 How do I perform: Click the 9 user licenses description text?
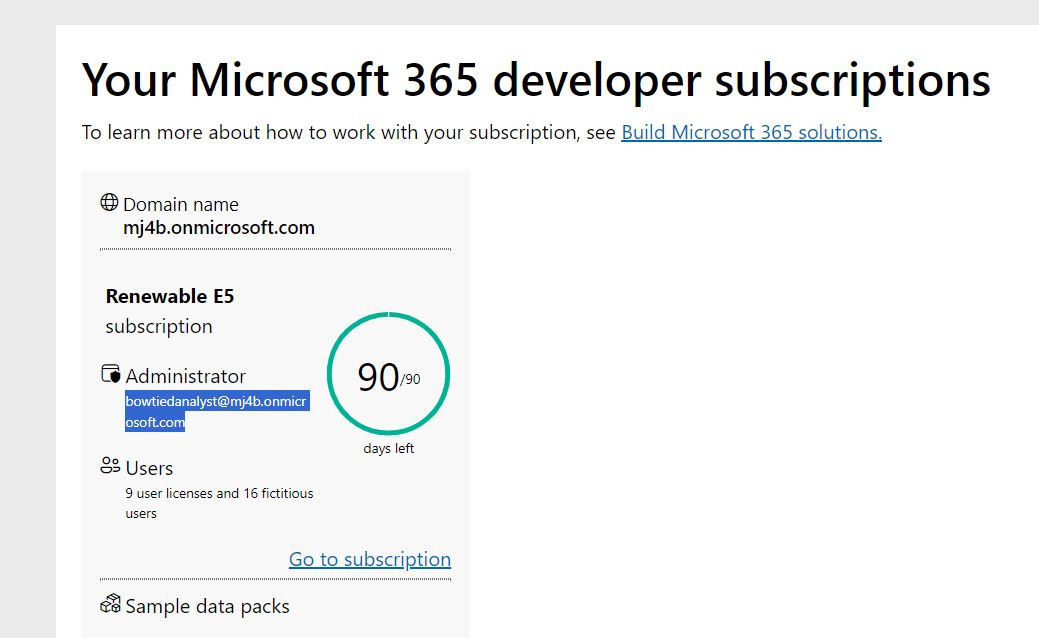click(x=219, y=504)
